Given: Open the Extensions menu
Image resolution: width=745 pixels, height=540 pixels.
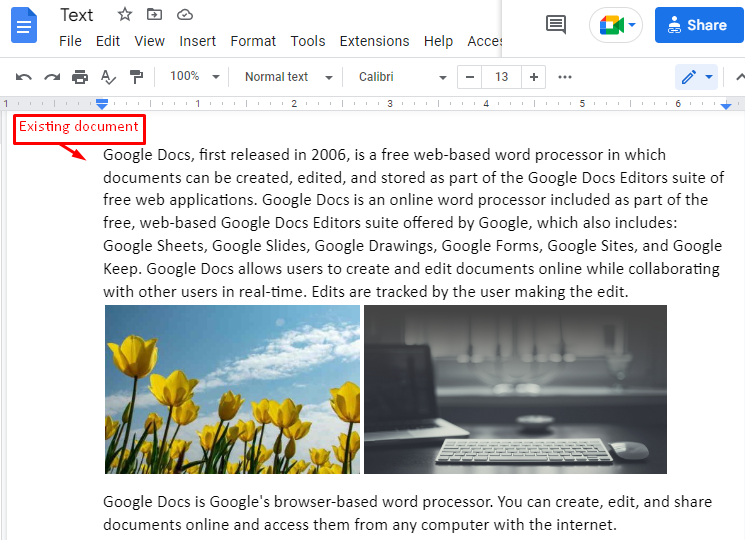Looking at the screenshot, I should (x=374, y=41).
